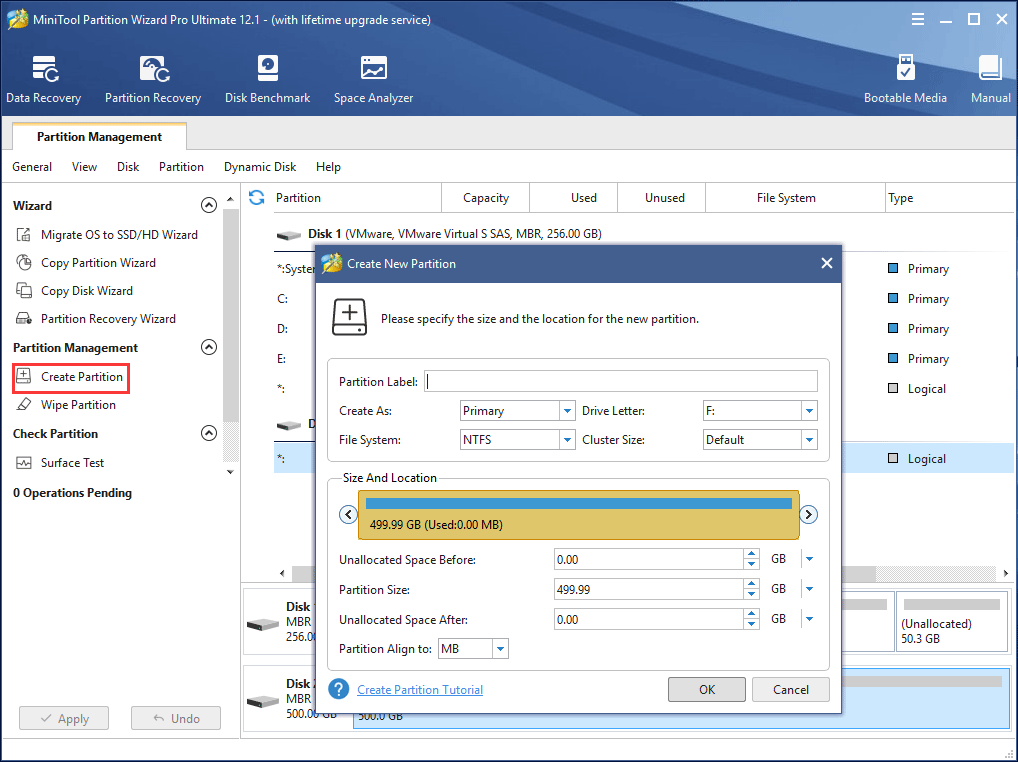Switch to the Partition Management tab
Viewport: 1018px width, 762px height.
coord(99,136)
